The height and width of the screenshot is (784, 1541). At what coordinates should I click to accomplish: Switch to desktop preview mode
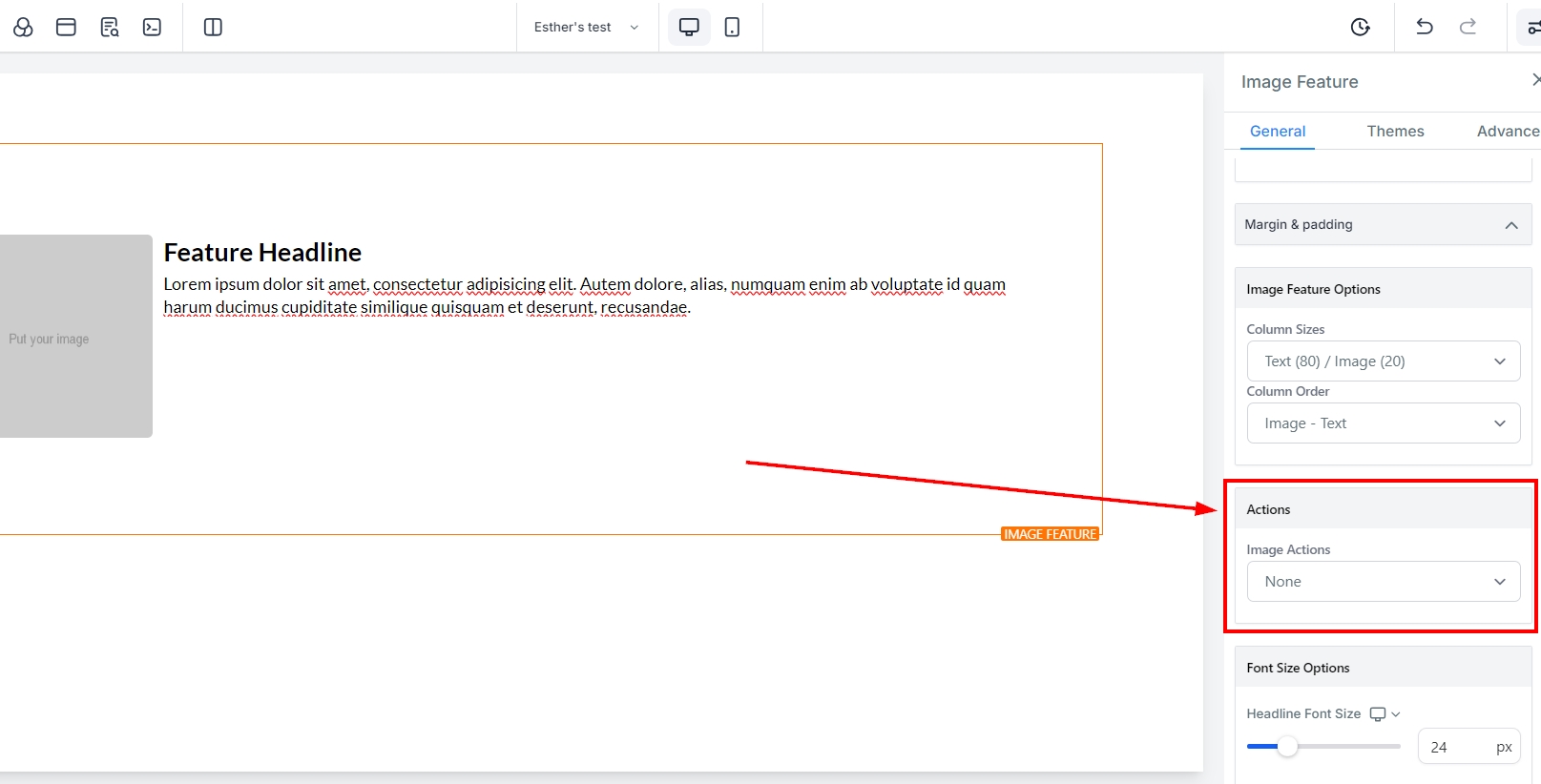pyautogui.click(x=689, y=27)
